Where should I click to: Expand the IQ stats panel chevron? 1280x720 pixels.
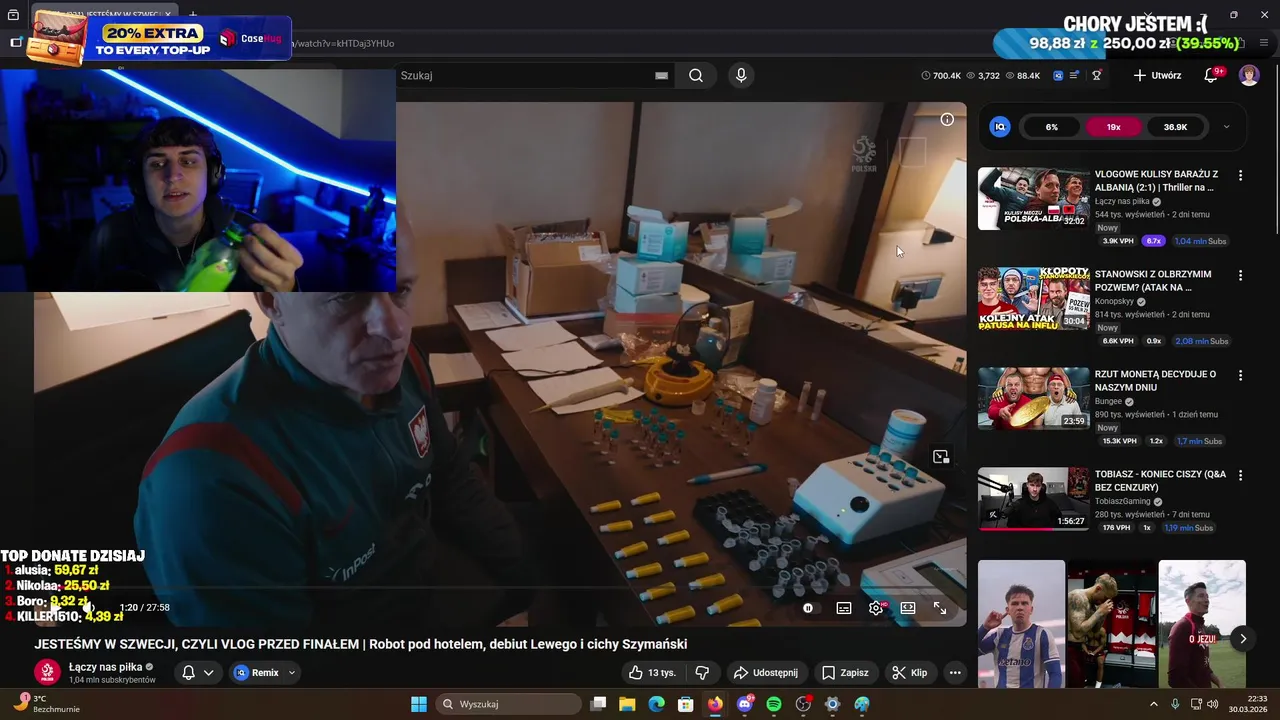pyautogui.click(x=1226, y=127)
